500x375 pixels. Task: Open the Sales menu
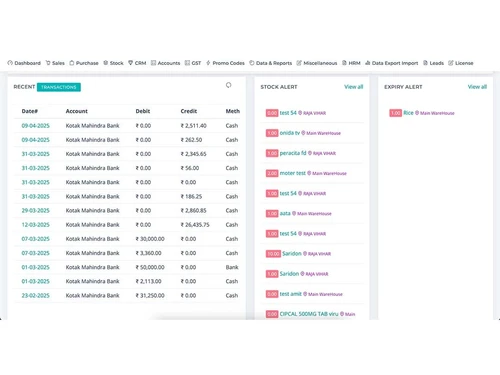click(x=55, y=63)
